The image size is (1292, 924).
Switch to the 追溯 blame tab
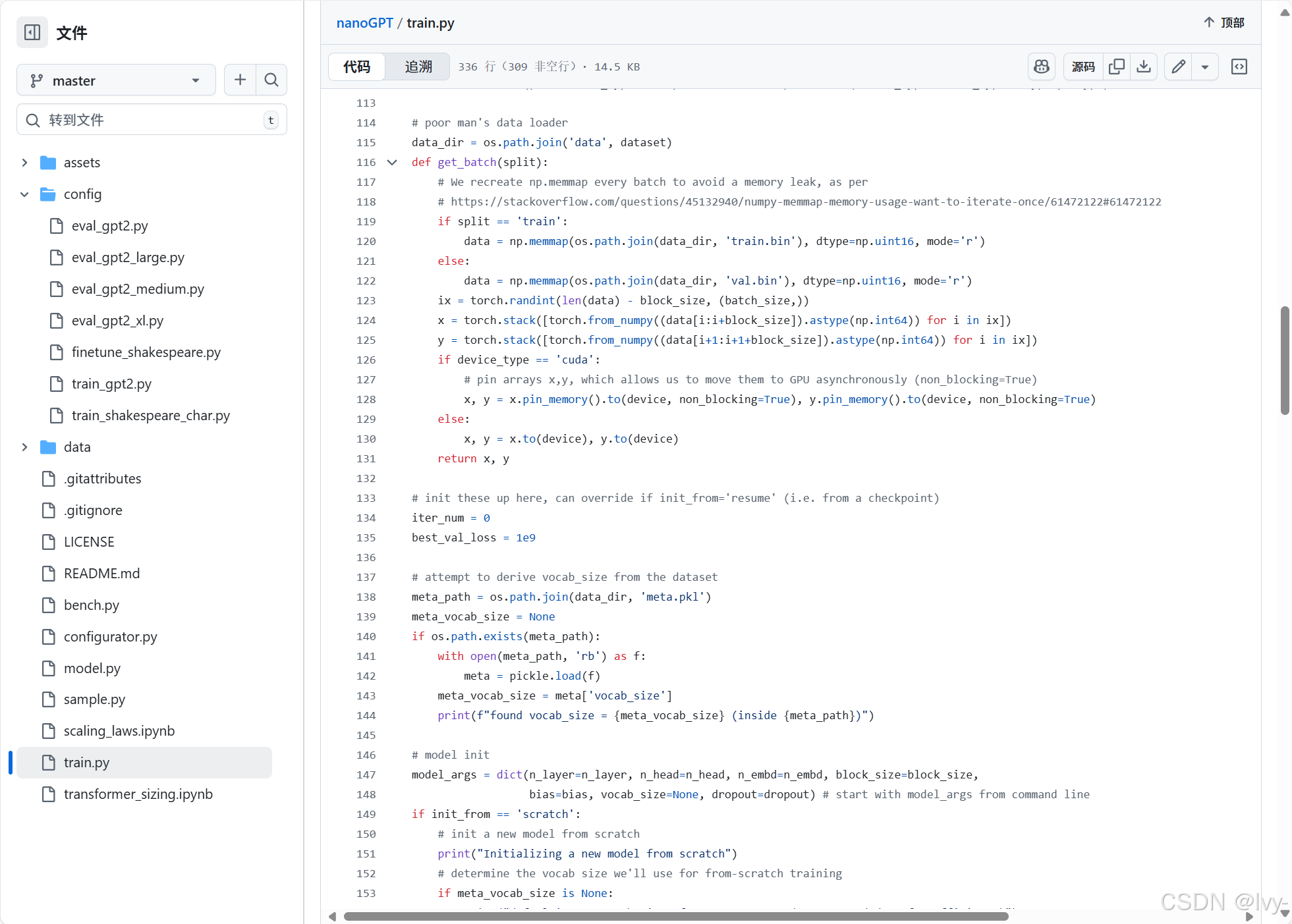[418, 67]
